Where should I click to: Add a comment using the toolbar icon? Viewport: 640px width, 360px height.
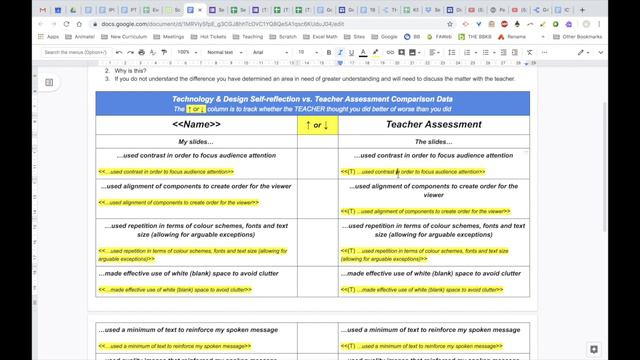click(402, 52)
